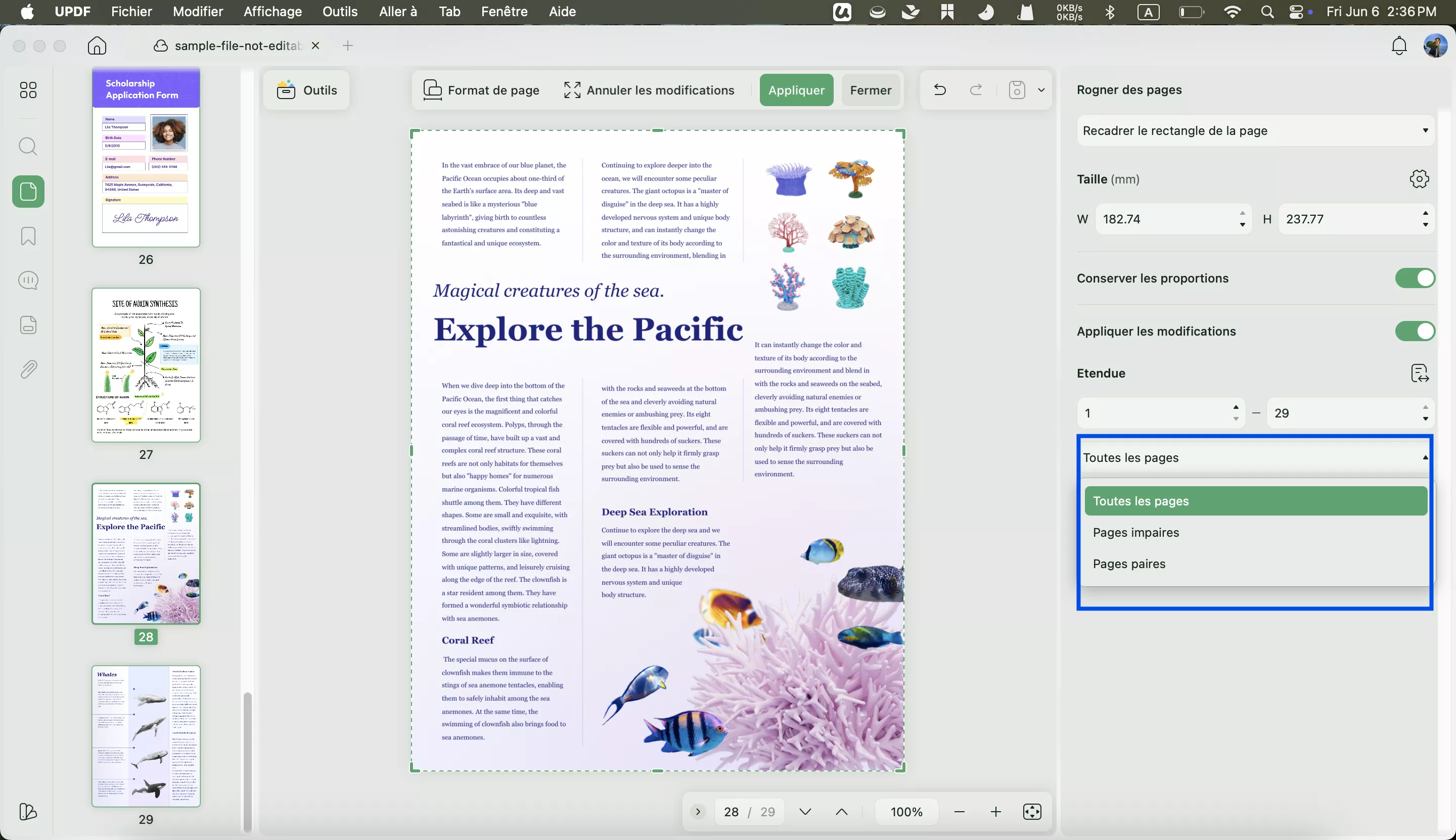1456x840 pixels.
Task: Select the organize pages sidebar icon
Action: click(28, 192)
